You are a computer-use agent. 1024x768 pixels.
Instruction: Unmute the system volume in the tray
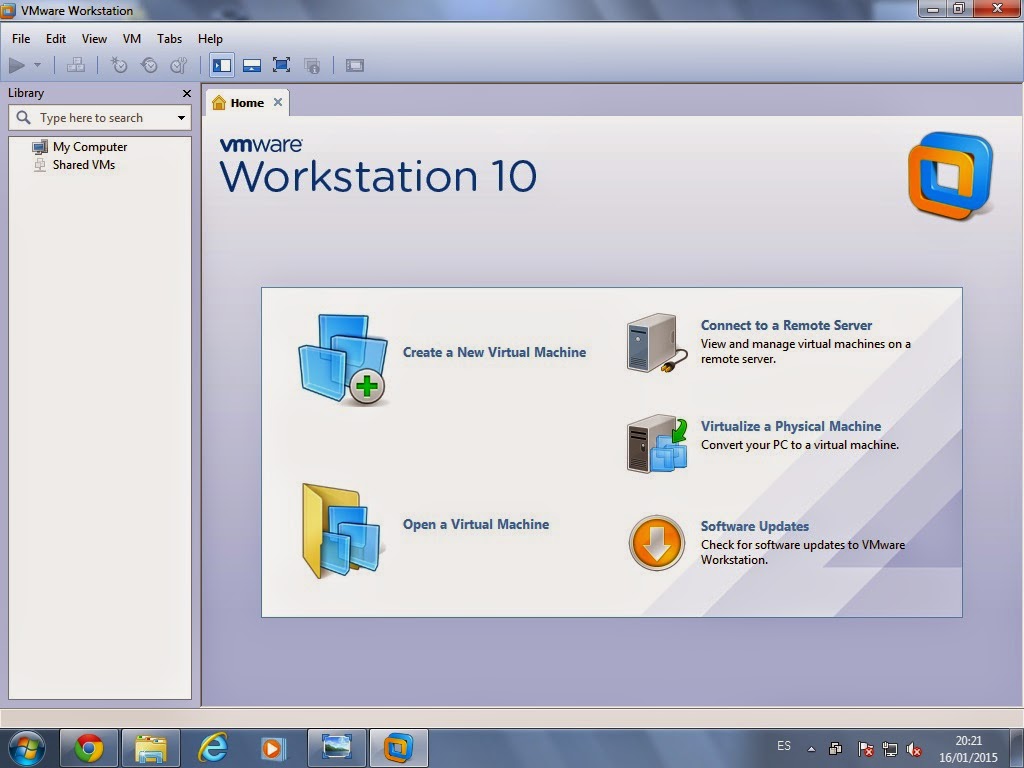pos(915,746)
